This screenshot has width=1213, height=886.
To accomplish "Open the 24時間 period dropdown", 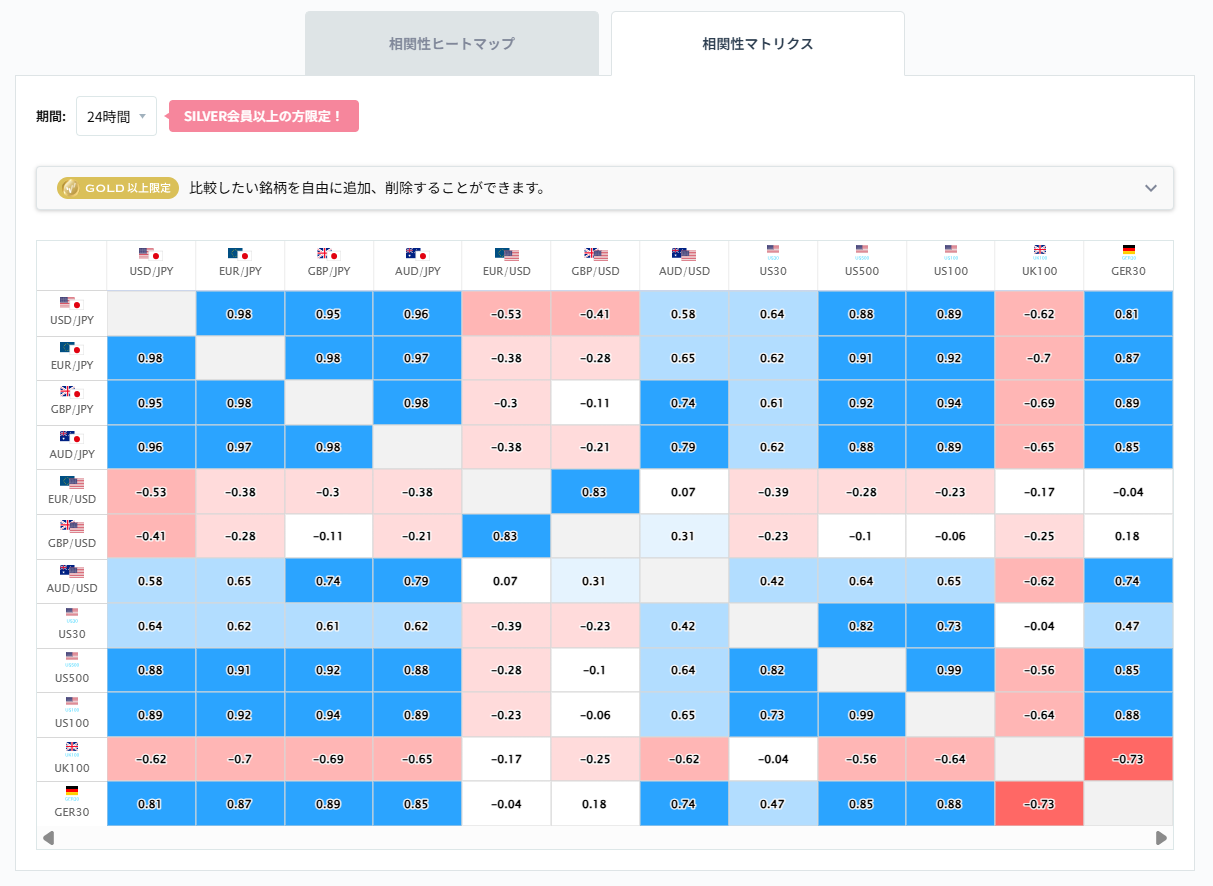I will coord(115,116).
